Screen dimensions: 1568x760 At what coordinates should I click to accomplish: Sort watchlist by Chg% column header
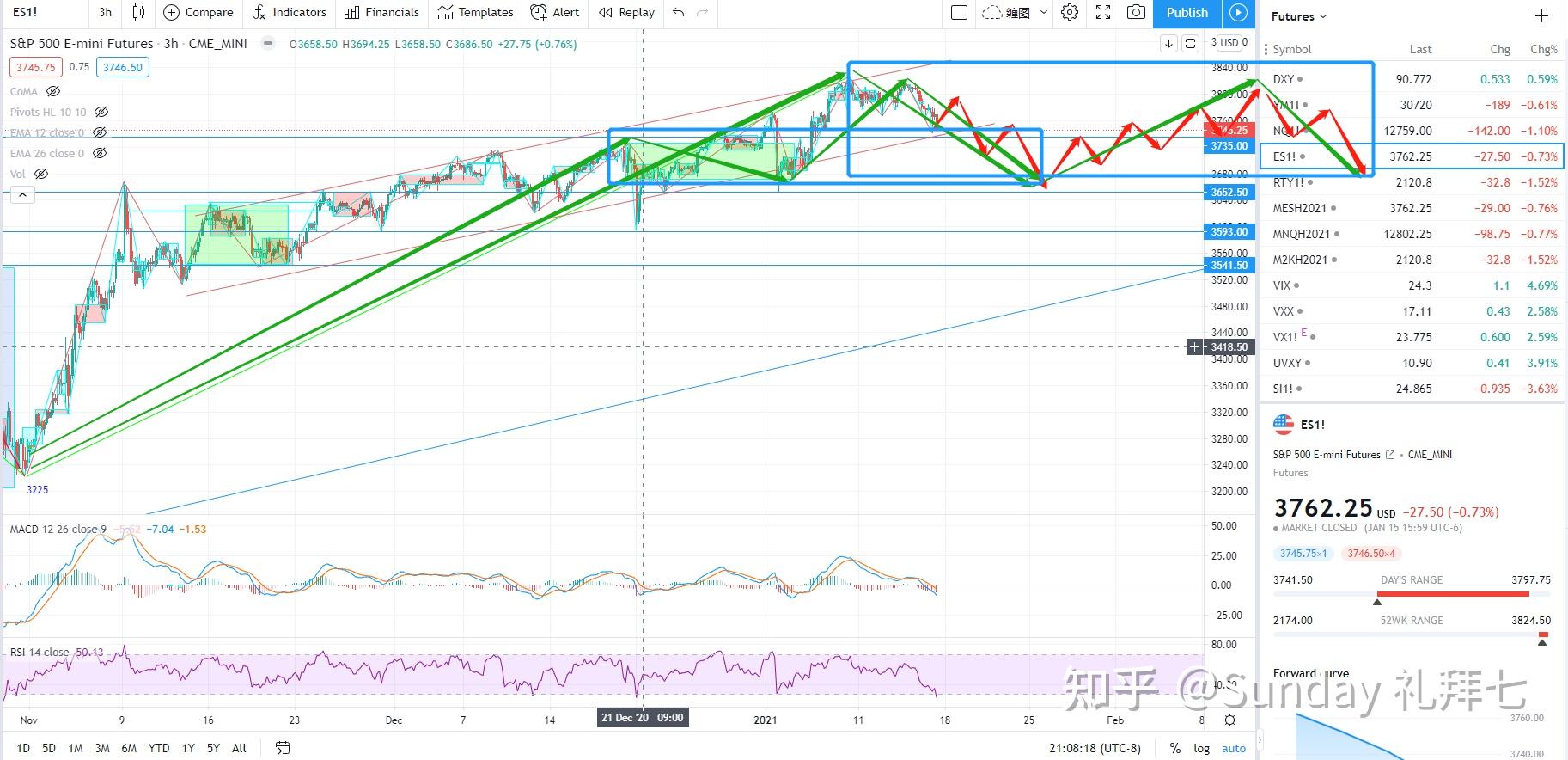1543,49
